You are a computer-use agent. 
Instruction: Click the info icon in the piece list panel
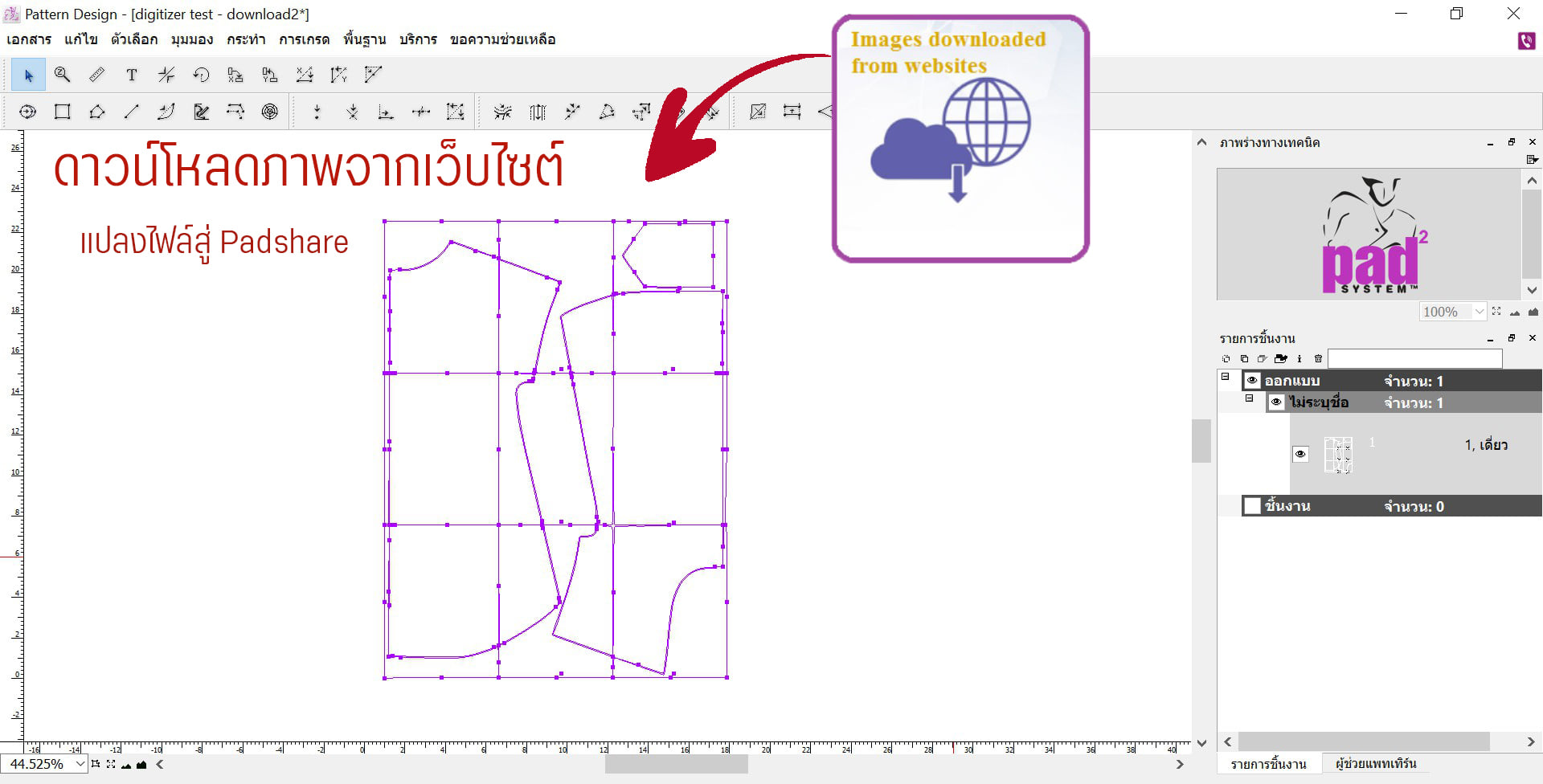(x=1299, y=358)
